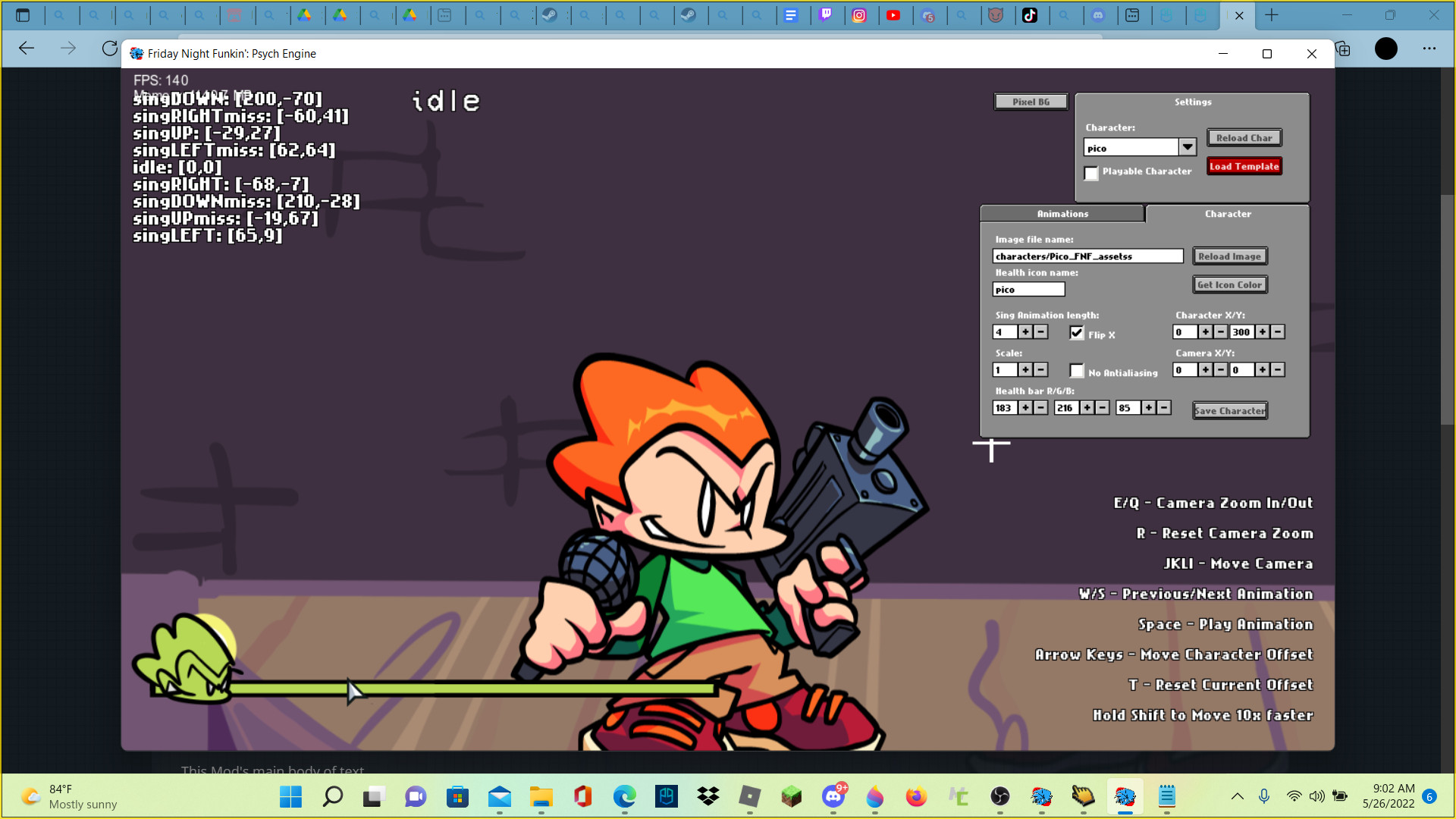Check the No Antialiasing checkbox

(x=1077, y=370)
